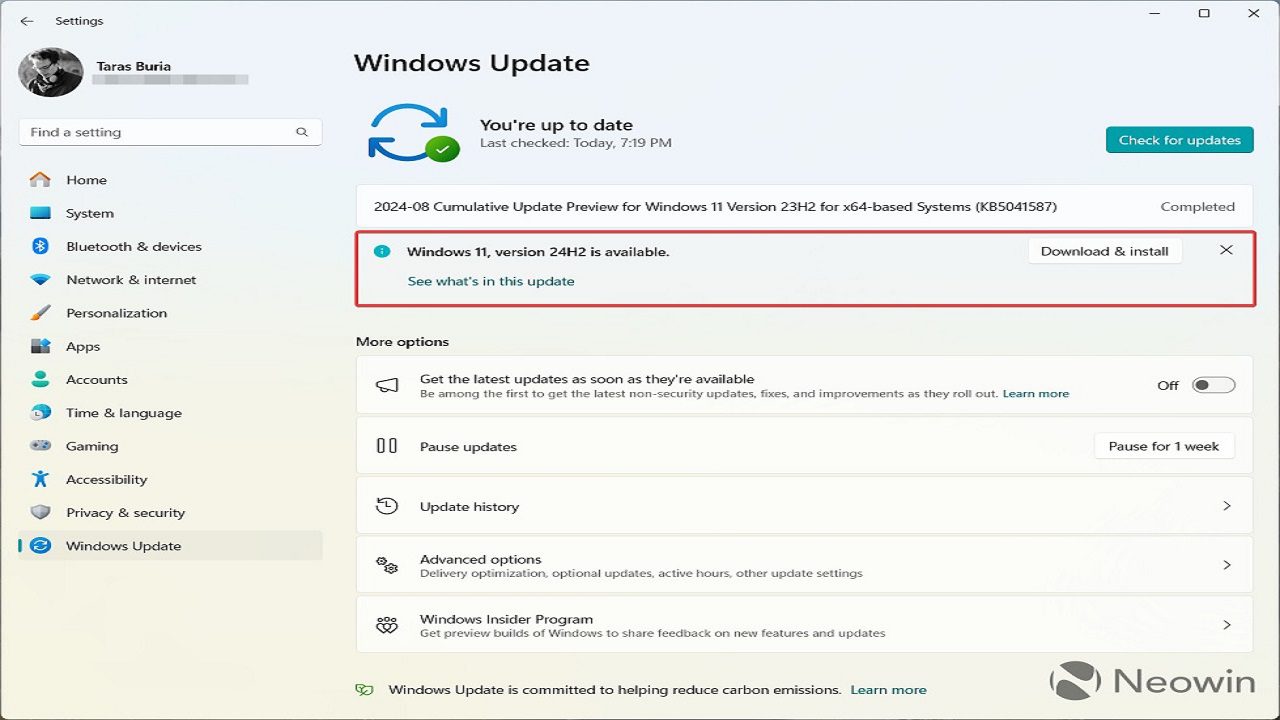Select Gaming in the sidebar
The width and height of the screenshot is (1280, 720).
coord(170,446)
